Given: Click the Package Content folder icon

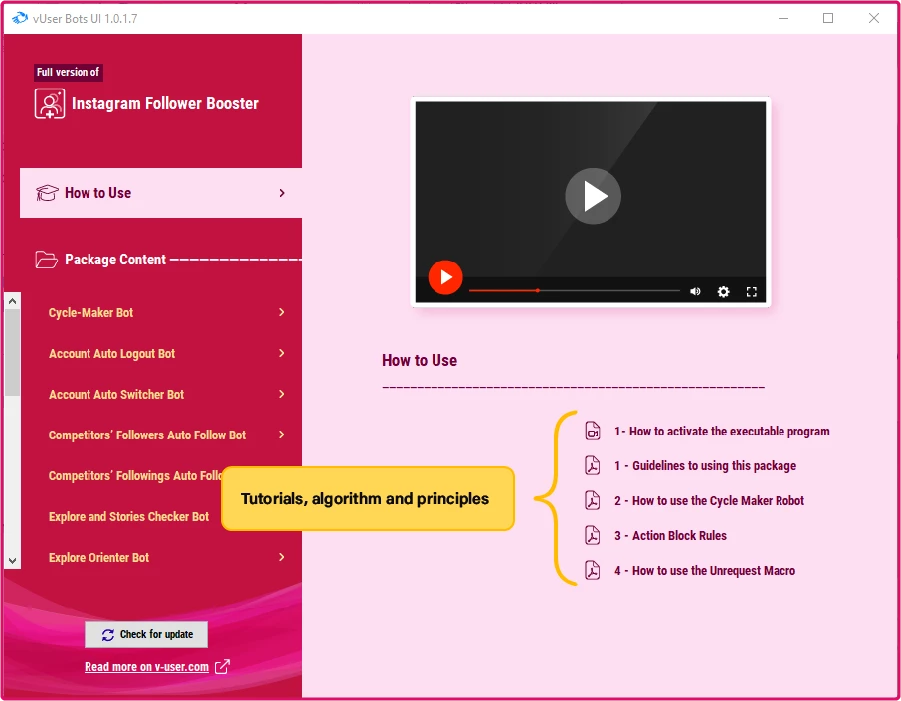Looking at the screenshot, I should pos(47,260).
